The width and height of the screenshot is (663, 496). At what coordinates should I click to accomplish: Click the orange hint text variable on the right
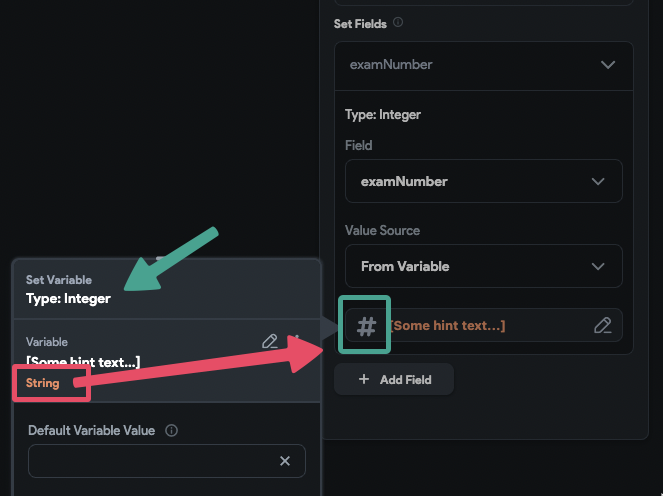pos(447,326)
